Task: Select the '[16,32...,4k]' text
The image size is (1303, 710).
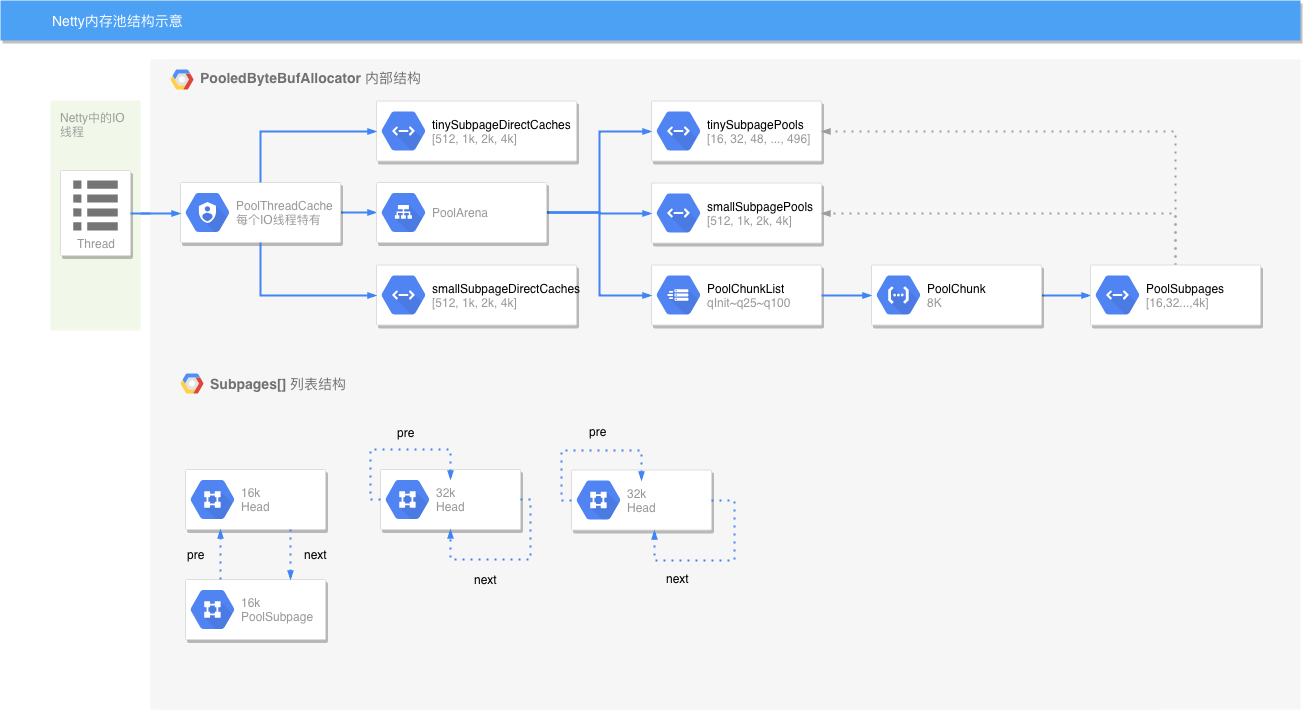Action: click(1177, 303)
